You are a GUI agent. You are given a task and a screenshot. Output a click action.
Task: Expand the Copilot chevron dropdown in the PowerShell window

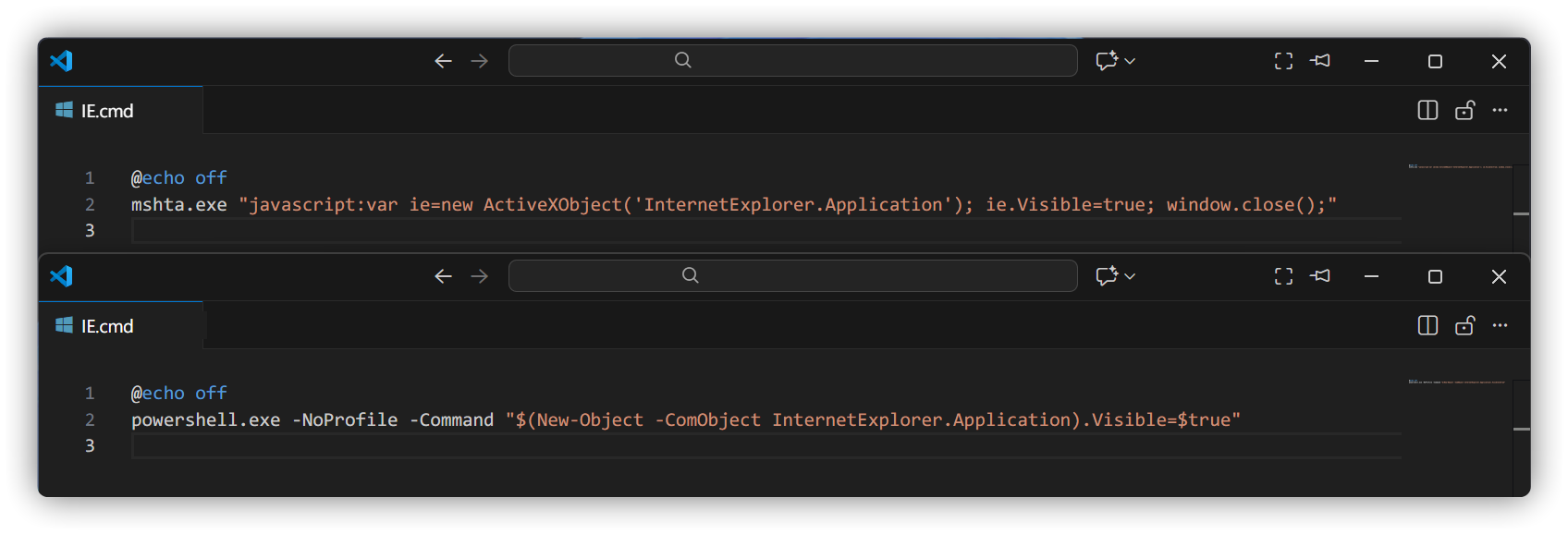coord(1130,276)
